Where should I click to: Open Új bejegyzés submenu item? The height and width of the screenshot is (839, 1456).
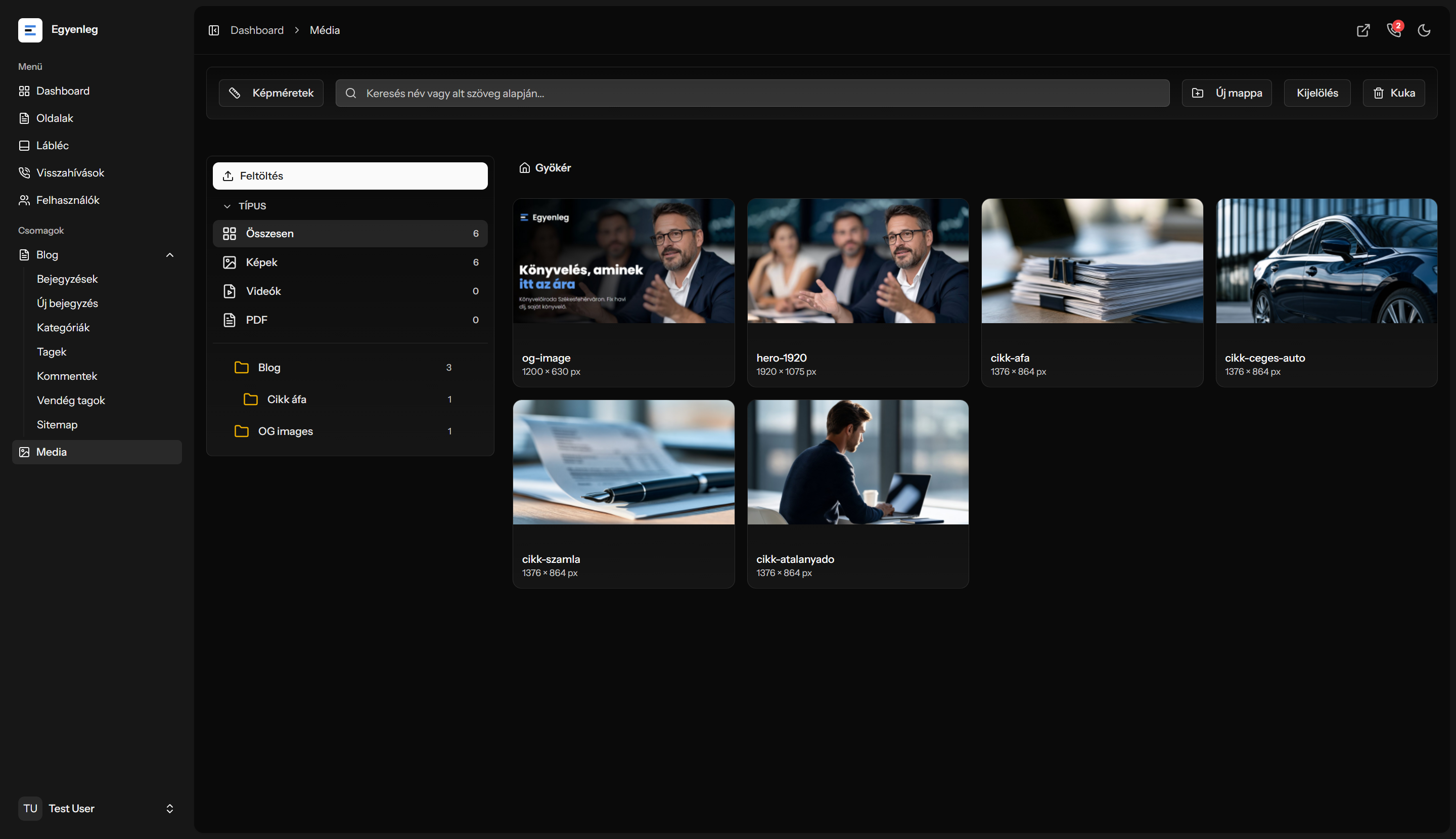point(67,303)
